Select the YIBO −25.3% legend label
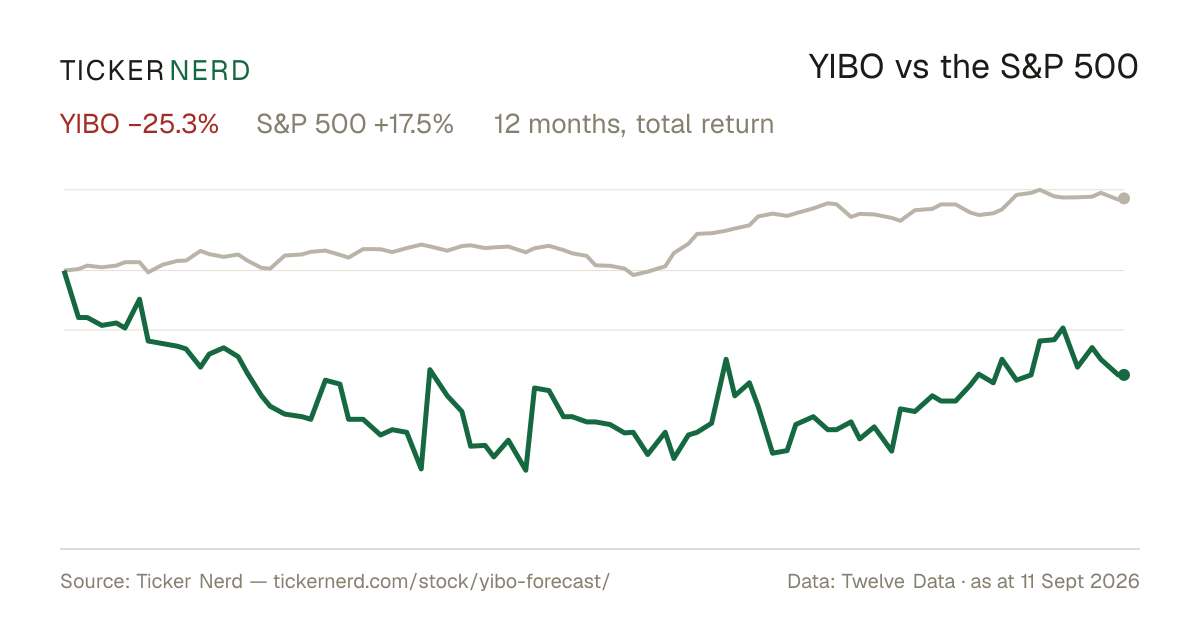 click(x=139, y=124)
